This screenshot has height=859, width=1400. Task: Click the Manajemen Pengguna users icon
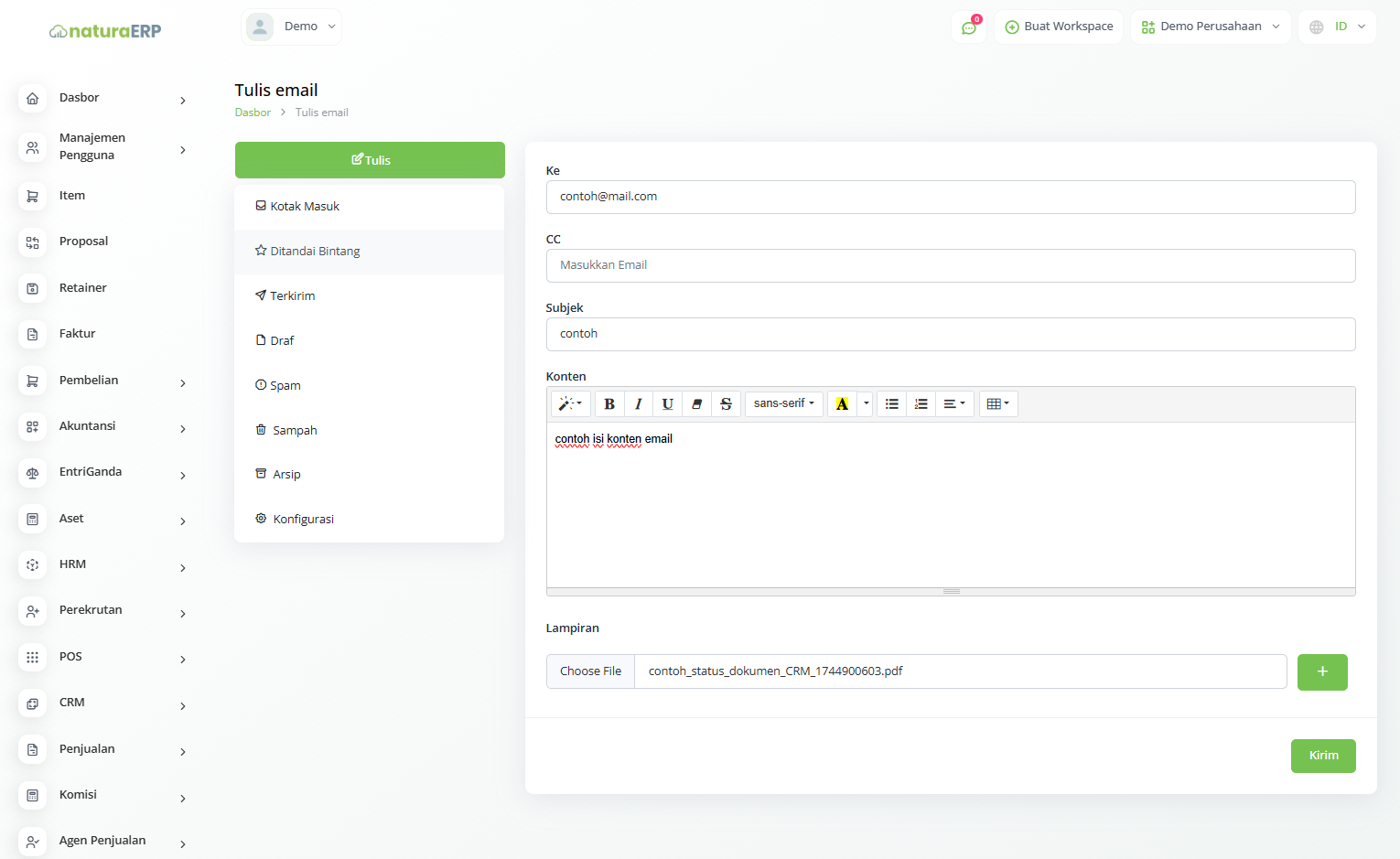33,147
